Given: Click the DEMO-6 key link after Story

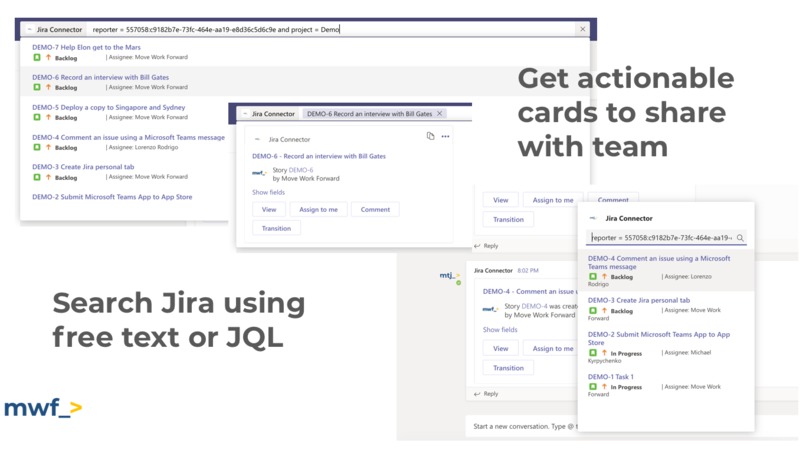Looking at the screenshot, I should [x=301, y=170].
